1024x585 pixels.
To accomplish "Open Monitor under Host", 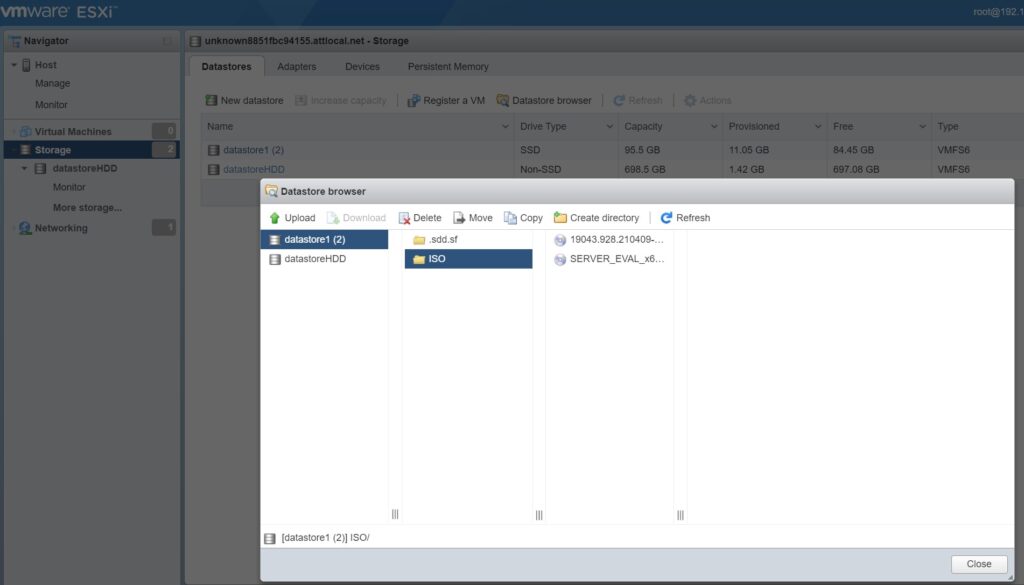I will (51, 104).
